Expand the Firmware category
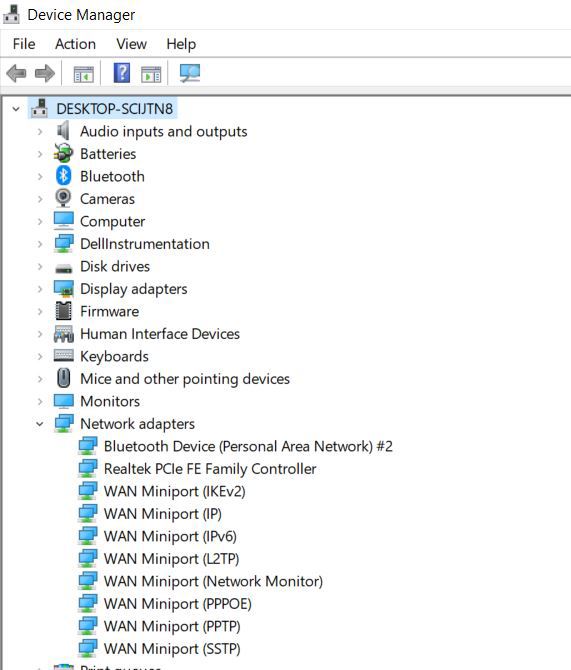Viewport: 571px width, 670px height. click(40, 311)
